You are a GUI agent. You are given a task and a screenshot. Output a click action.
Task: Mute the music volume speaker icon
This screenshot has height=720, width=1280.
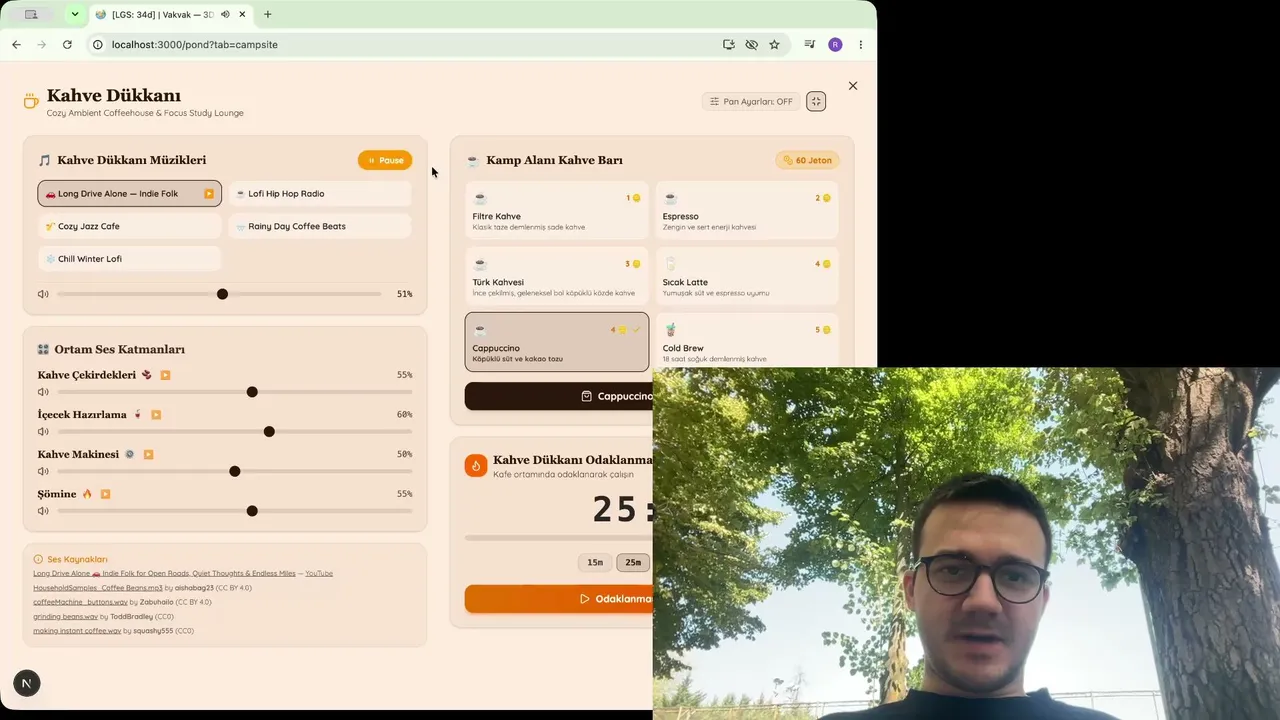(43, 294)
